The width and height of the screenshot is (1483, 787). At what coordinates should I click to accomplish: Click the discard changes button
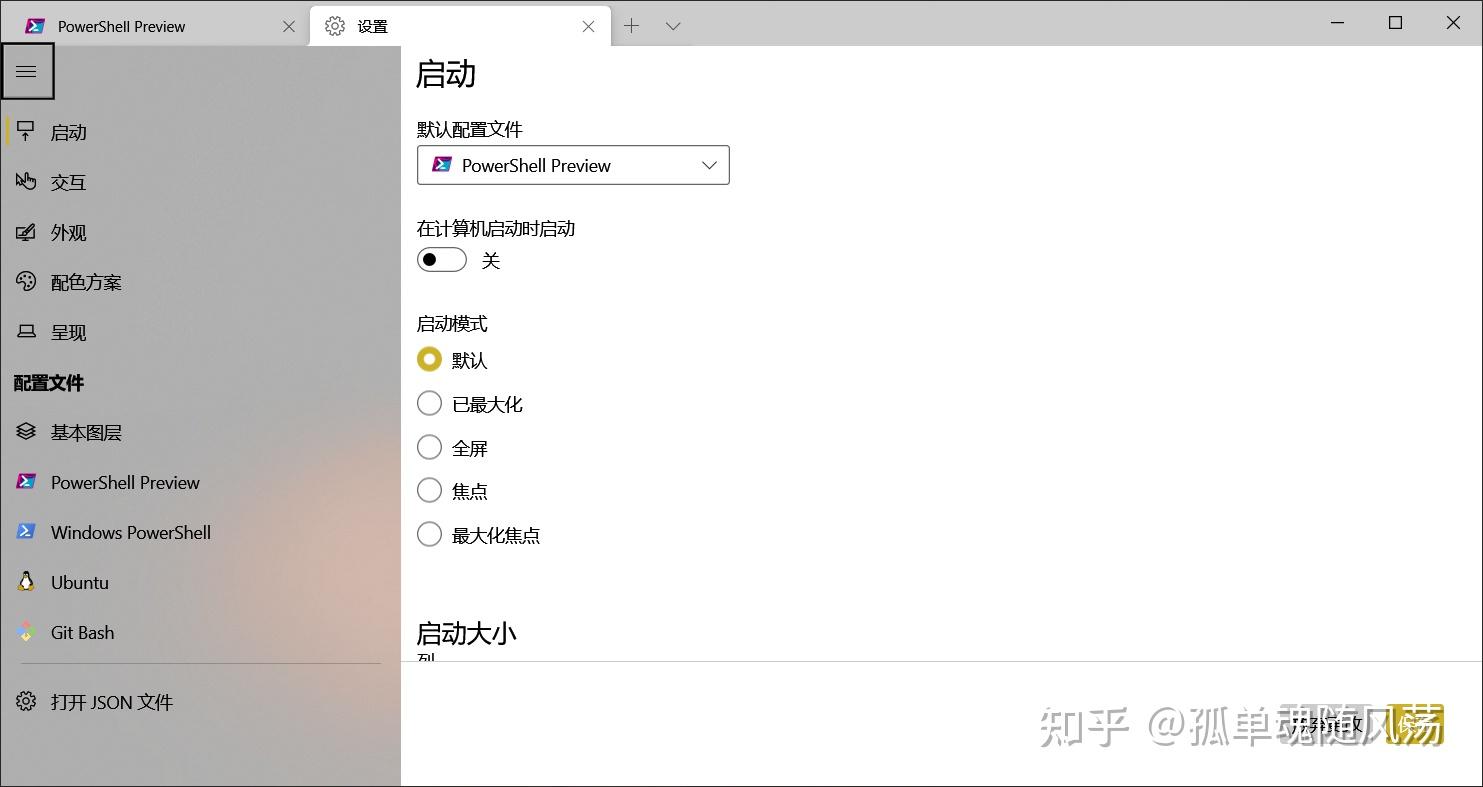(x=1327, y=724)
